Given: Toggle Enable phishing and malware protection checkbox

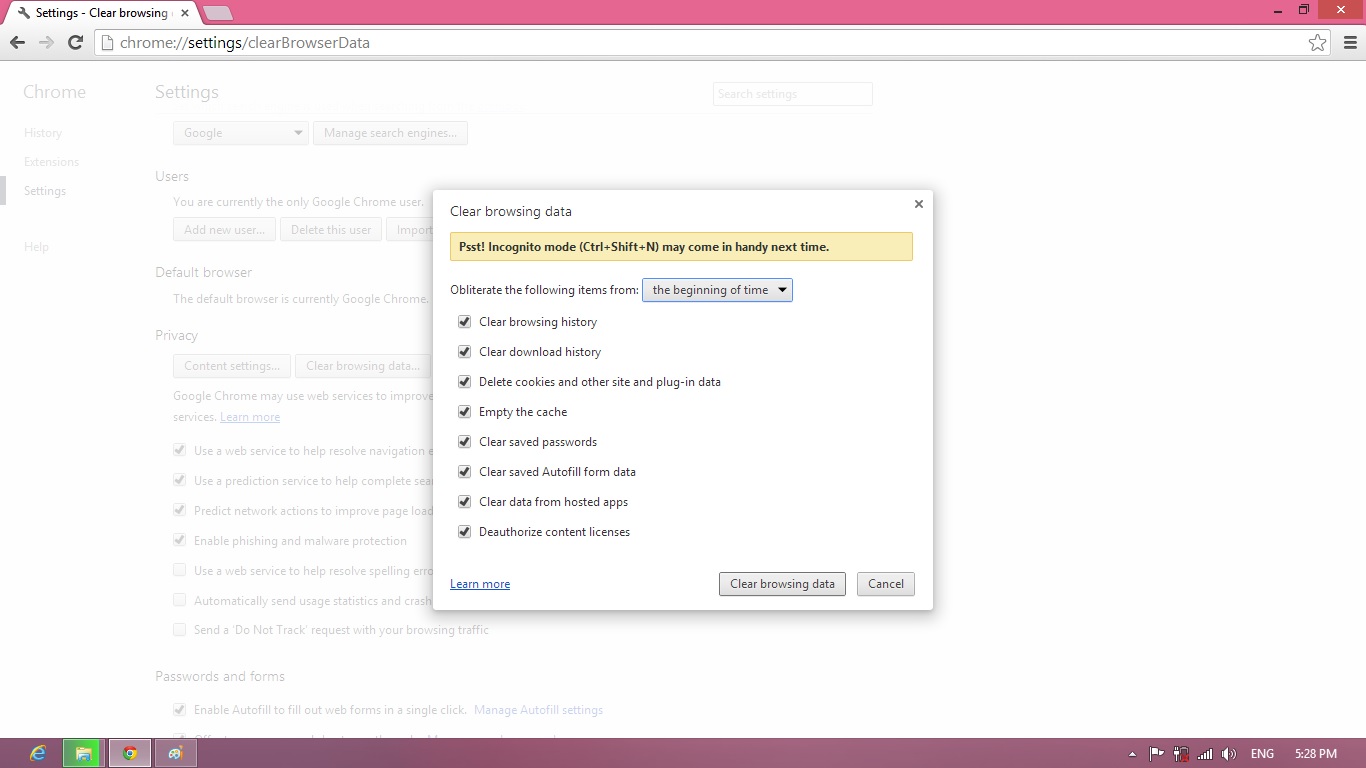Looking at the screenshot, I should (x=180, y=540).
